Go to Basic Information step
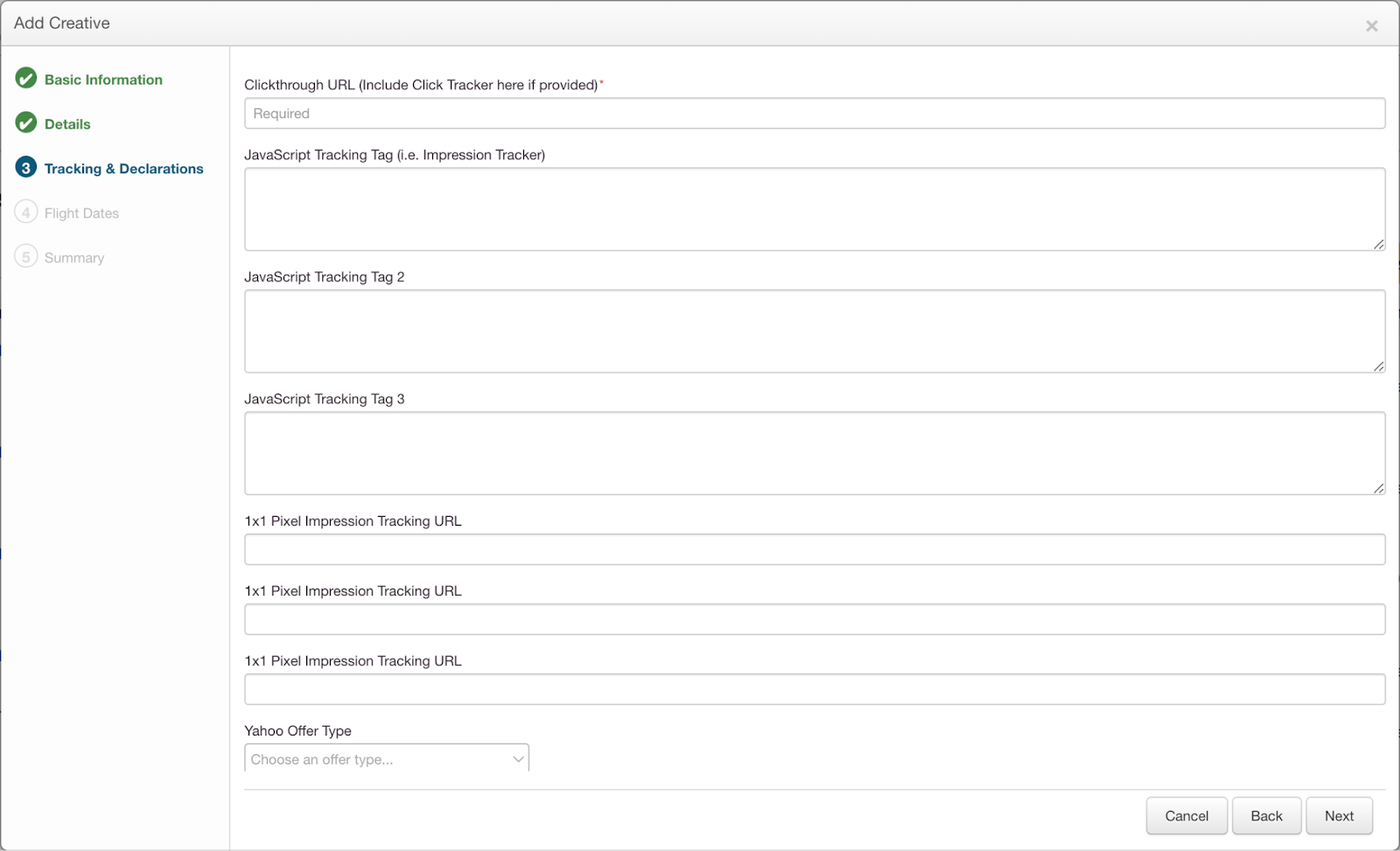 (103, 80)
